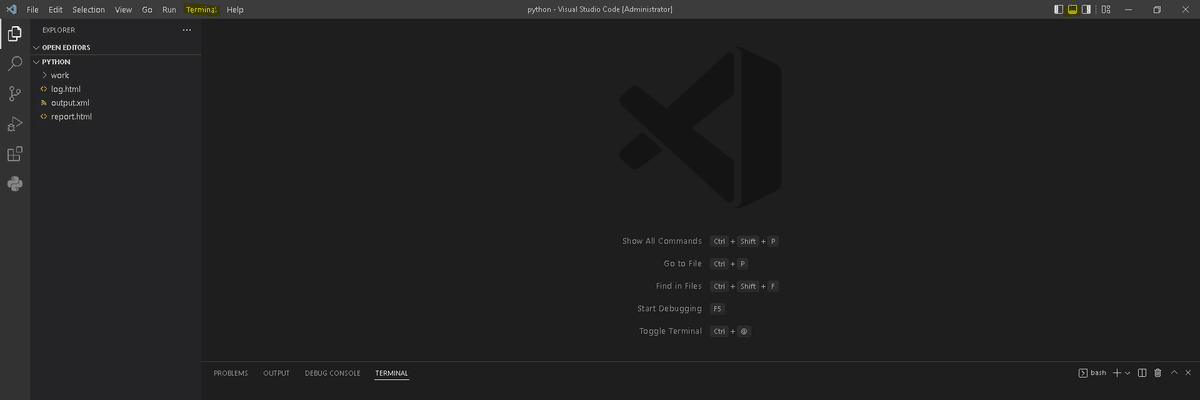Open the launch profile dropdown arrow
This screenshot has width=1200, height=400.
(x=1128, y=373)
